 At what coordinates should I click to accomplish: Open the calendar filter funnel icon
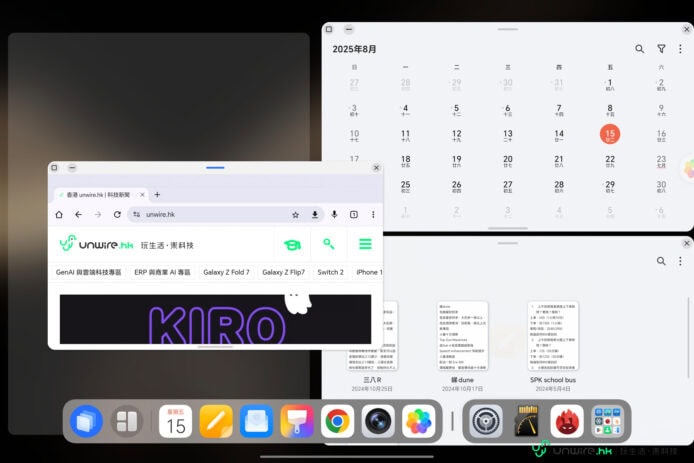pyautogui.click(x=661, y=48)
